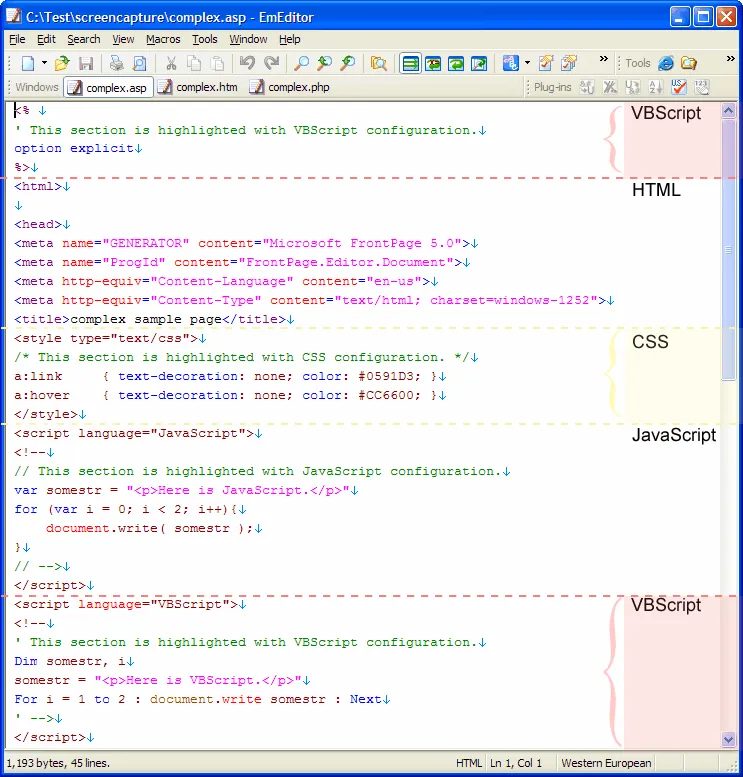Click the Save floppy disk icon
Screen dimensions: 743x777
tap(86, 63)
